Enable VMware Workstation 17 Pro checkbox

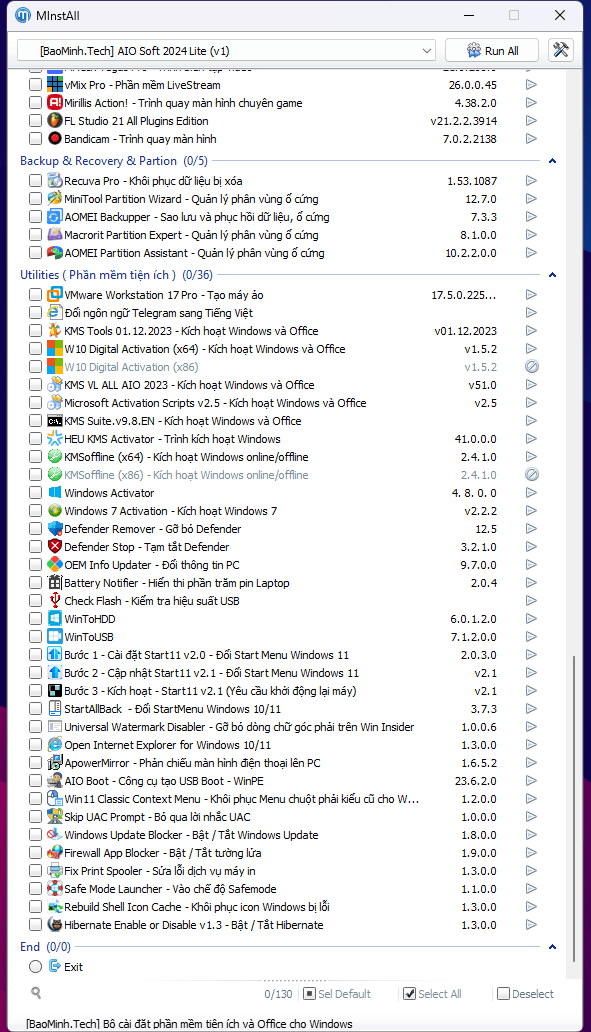36,295
